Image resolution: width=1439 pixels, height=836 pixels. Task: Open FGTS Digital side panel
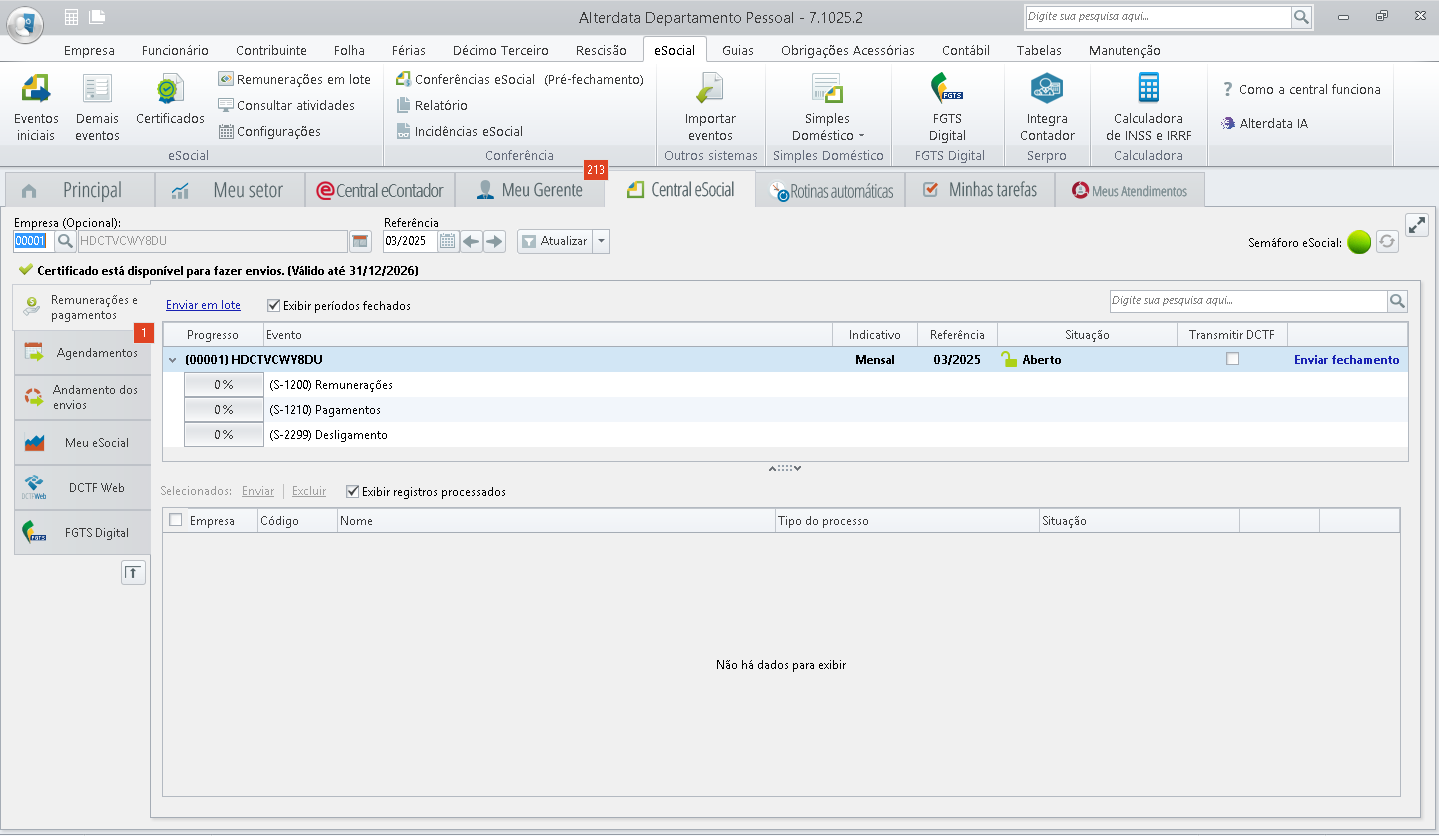click(83, 533)
